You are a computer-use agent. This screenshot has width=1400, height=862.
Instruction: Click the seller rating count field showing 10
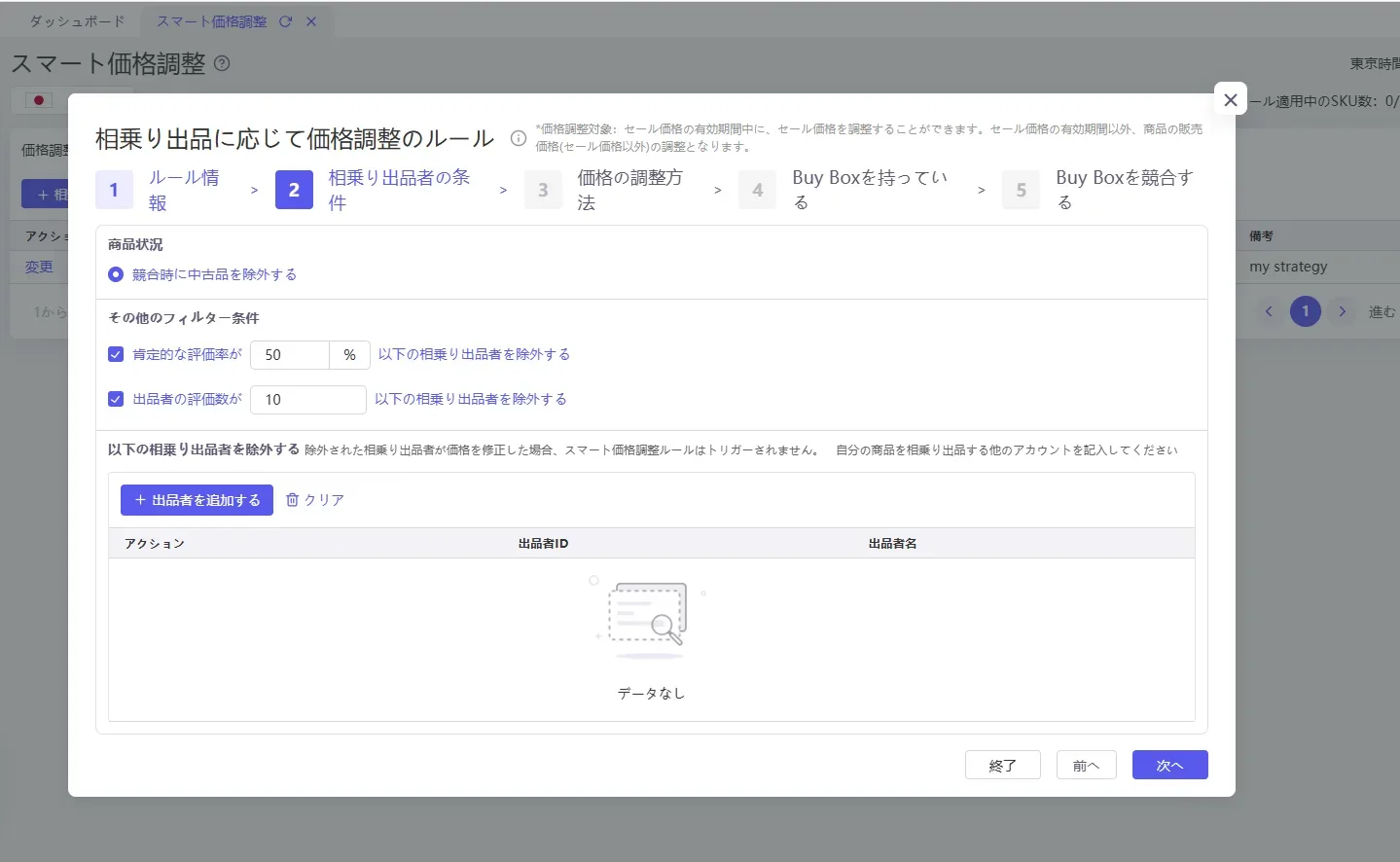click(308, 400)
